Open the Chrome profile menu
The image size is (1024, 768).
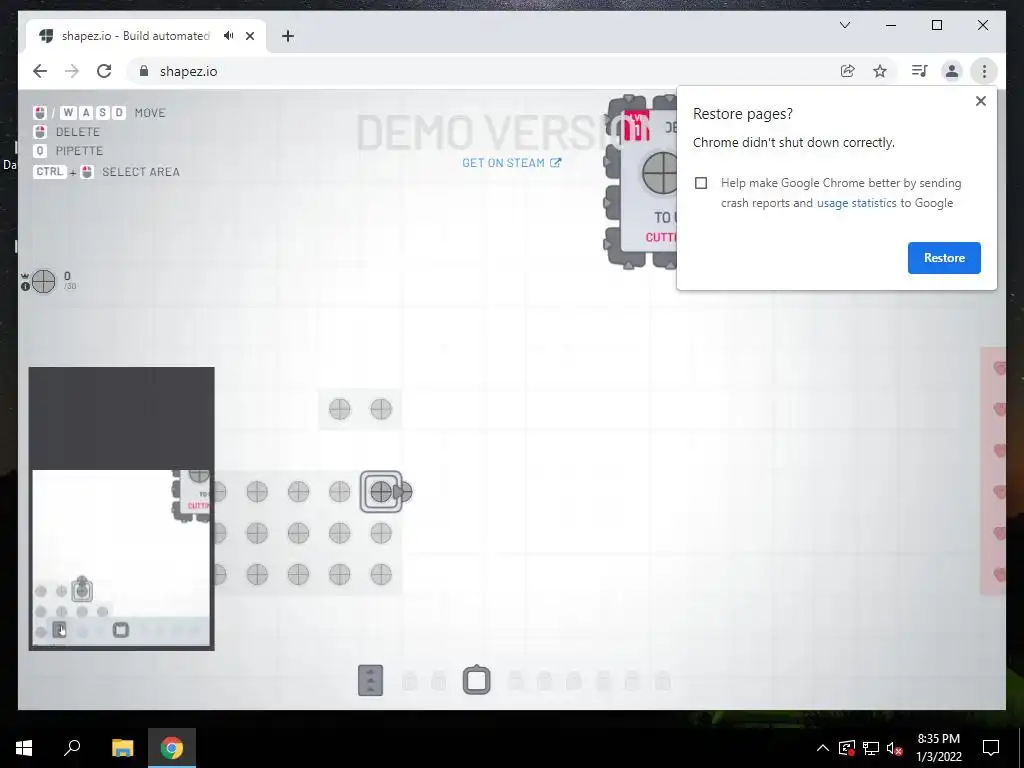tap(952, 71)
